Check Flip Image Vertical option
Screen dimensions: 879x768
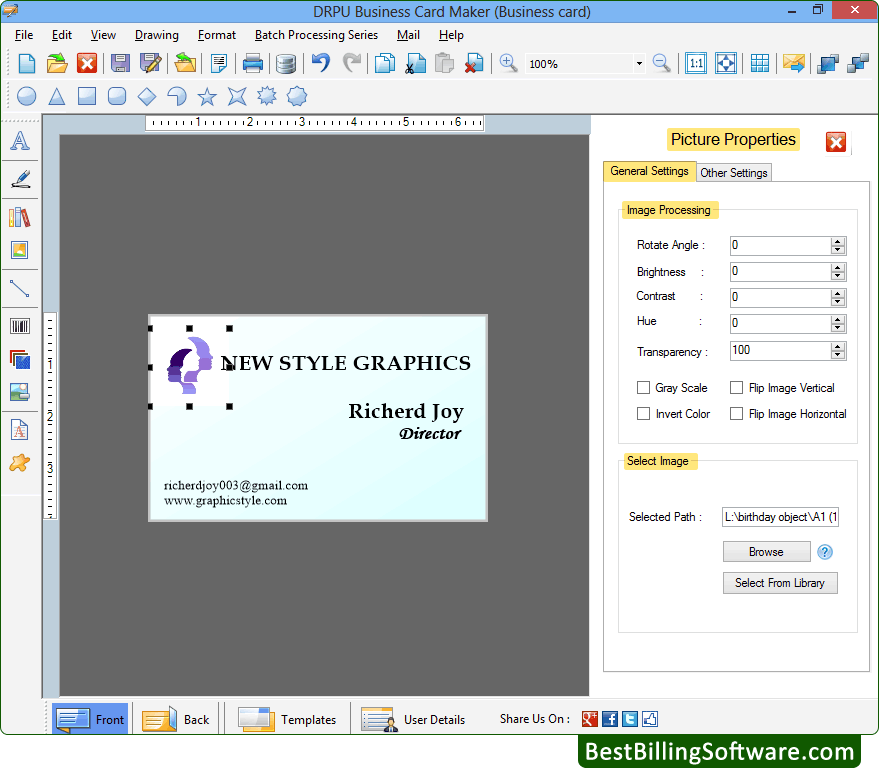click(x=737, y=388)
